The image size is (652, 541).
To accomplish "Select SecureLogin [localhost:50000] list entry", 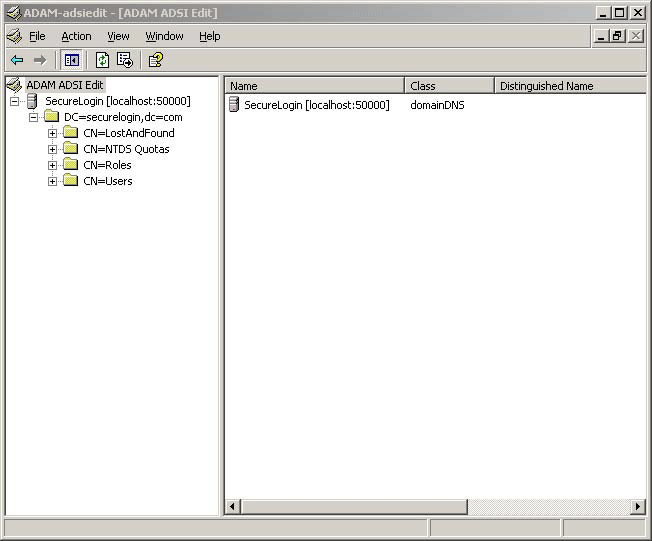I will (x=317, y=105).
